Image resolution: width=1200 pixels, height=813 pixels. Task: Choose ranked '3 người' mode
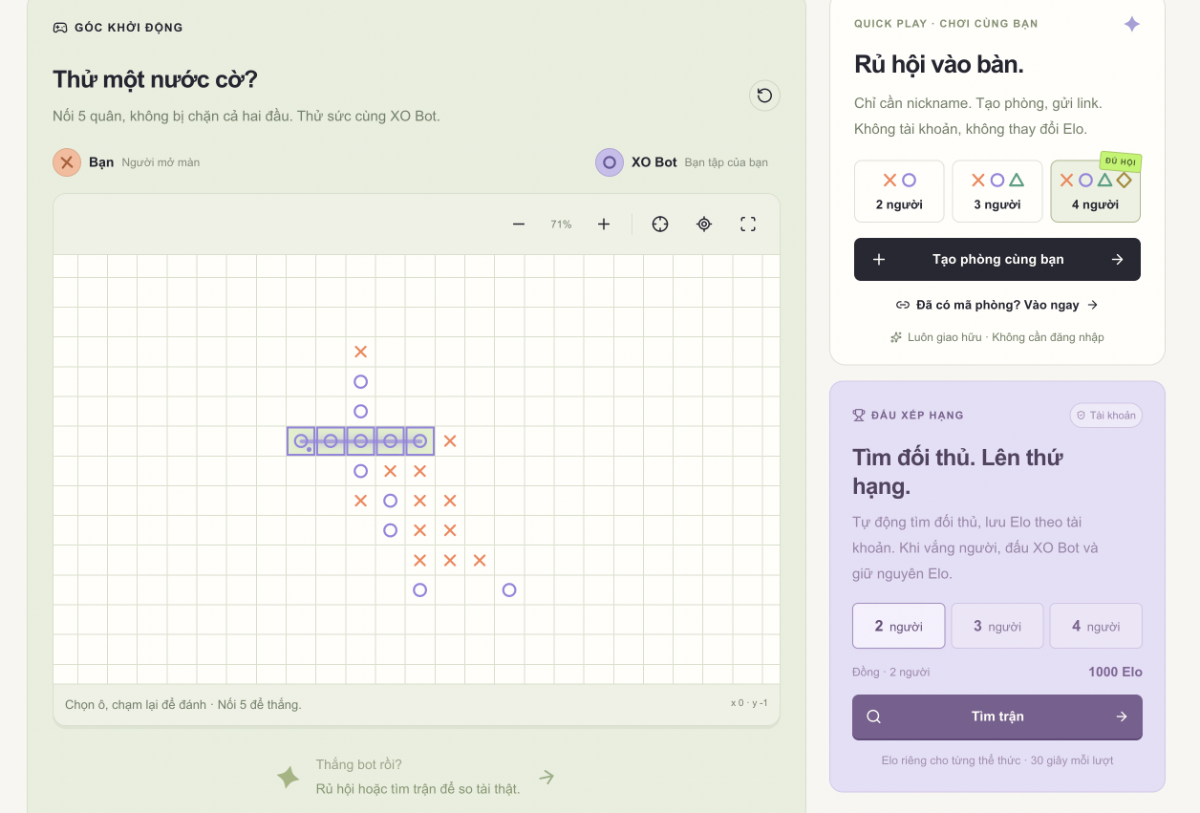tap(997, 626)
